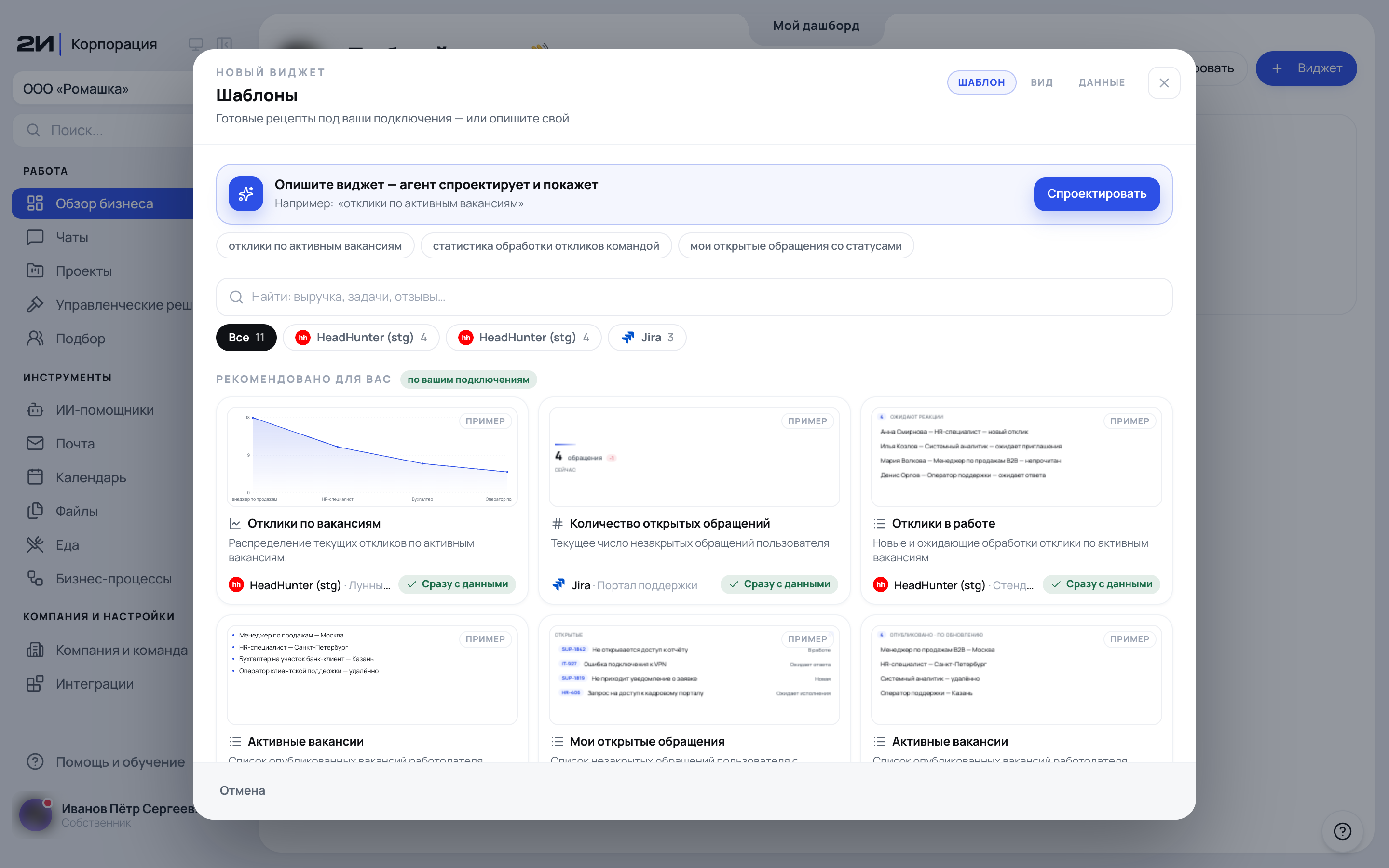Open Почта mail icon
This screenshot has height=868, width=1389.
(35, 443)
